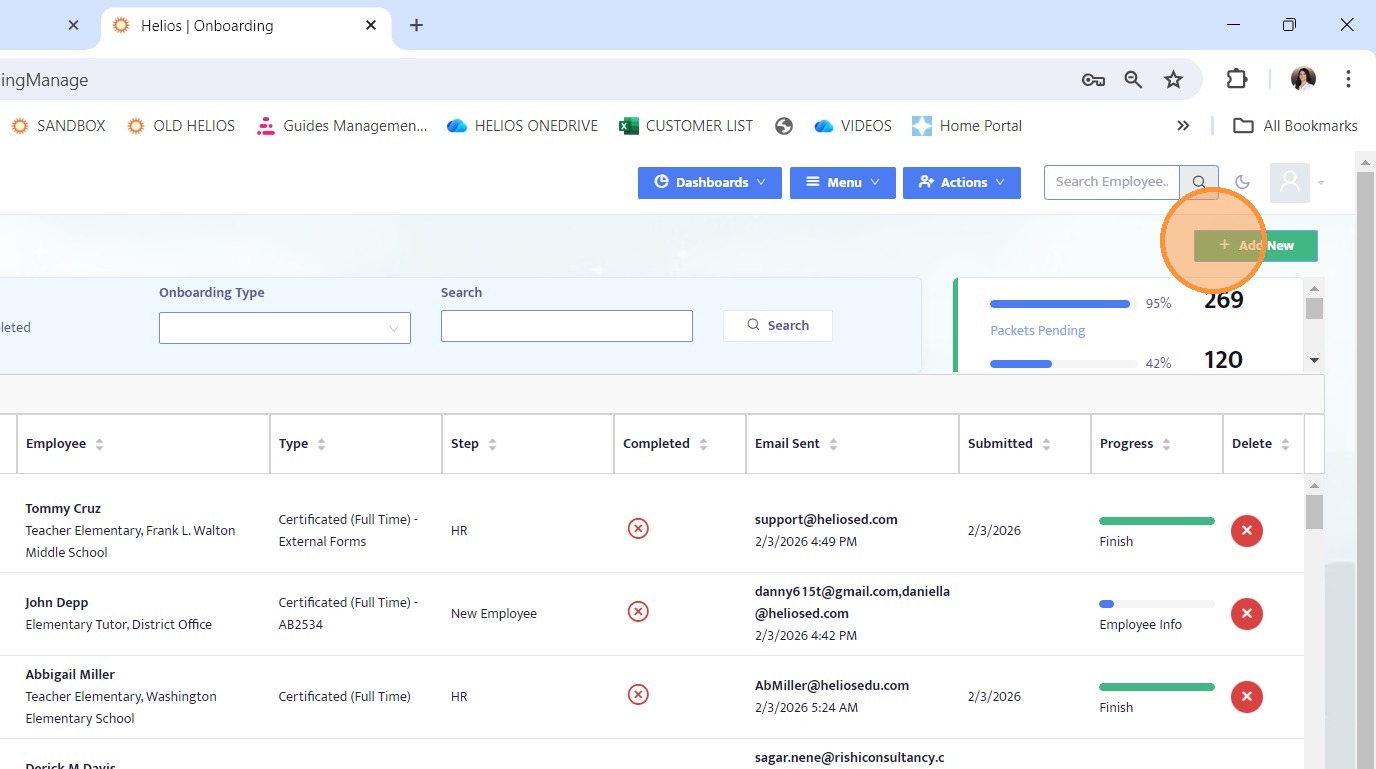Viewport: 1376px width, 769px height.
Task: Click the green Add New button
Action: click(1255, 245)
